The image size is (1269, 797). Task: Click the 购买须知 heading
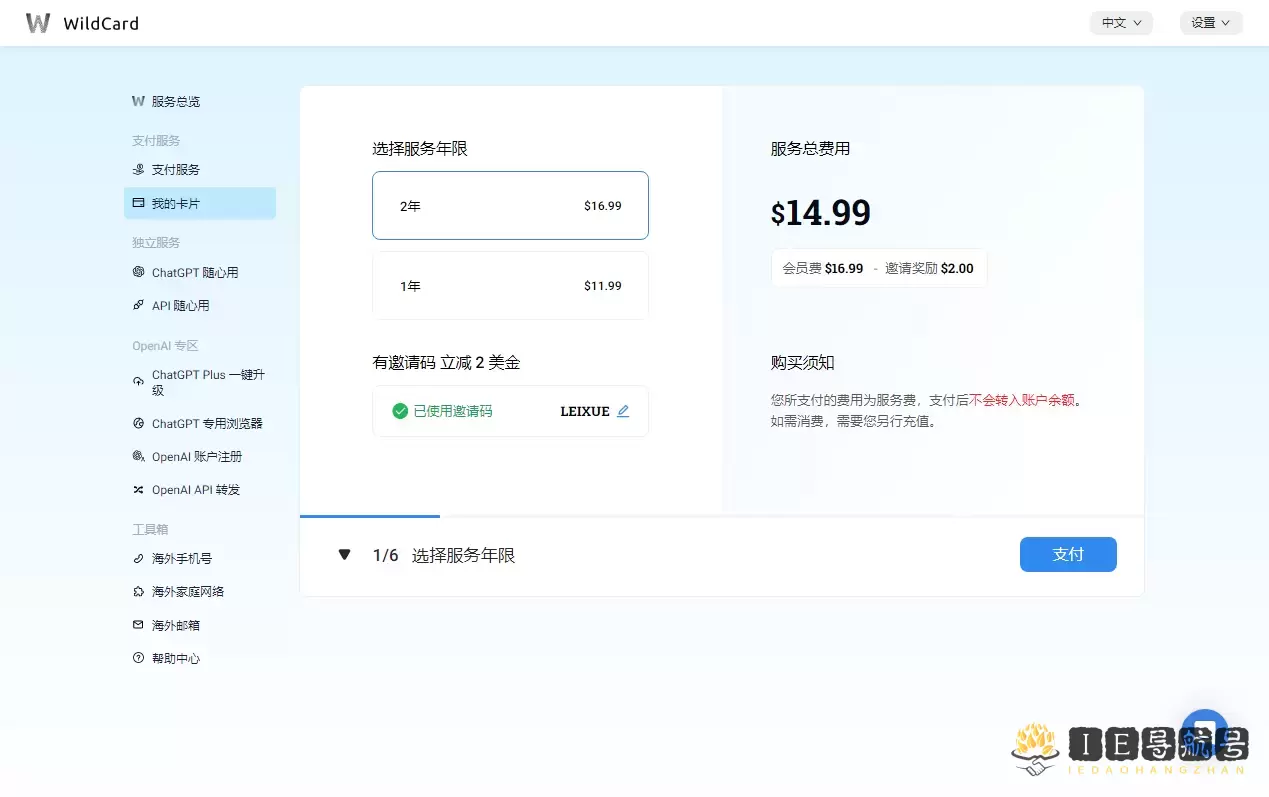point(802,363)
